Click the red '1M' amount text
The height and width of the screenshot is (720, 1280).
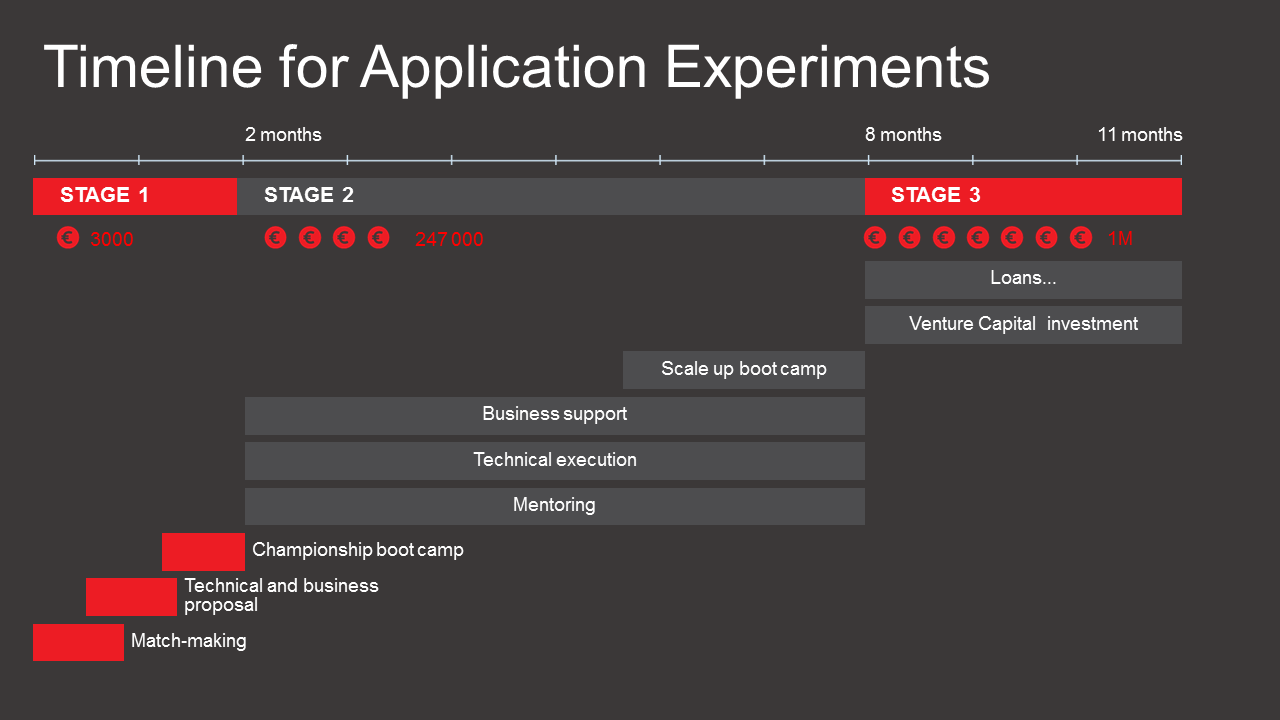(1120, 239)
